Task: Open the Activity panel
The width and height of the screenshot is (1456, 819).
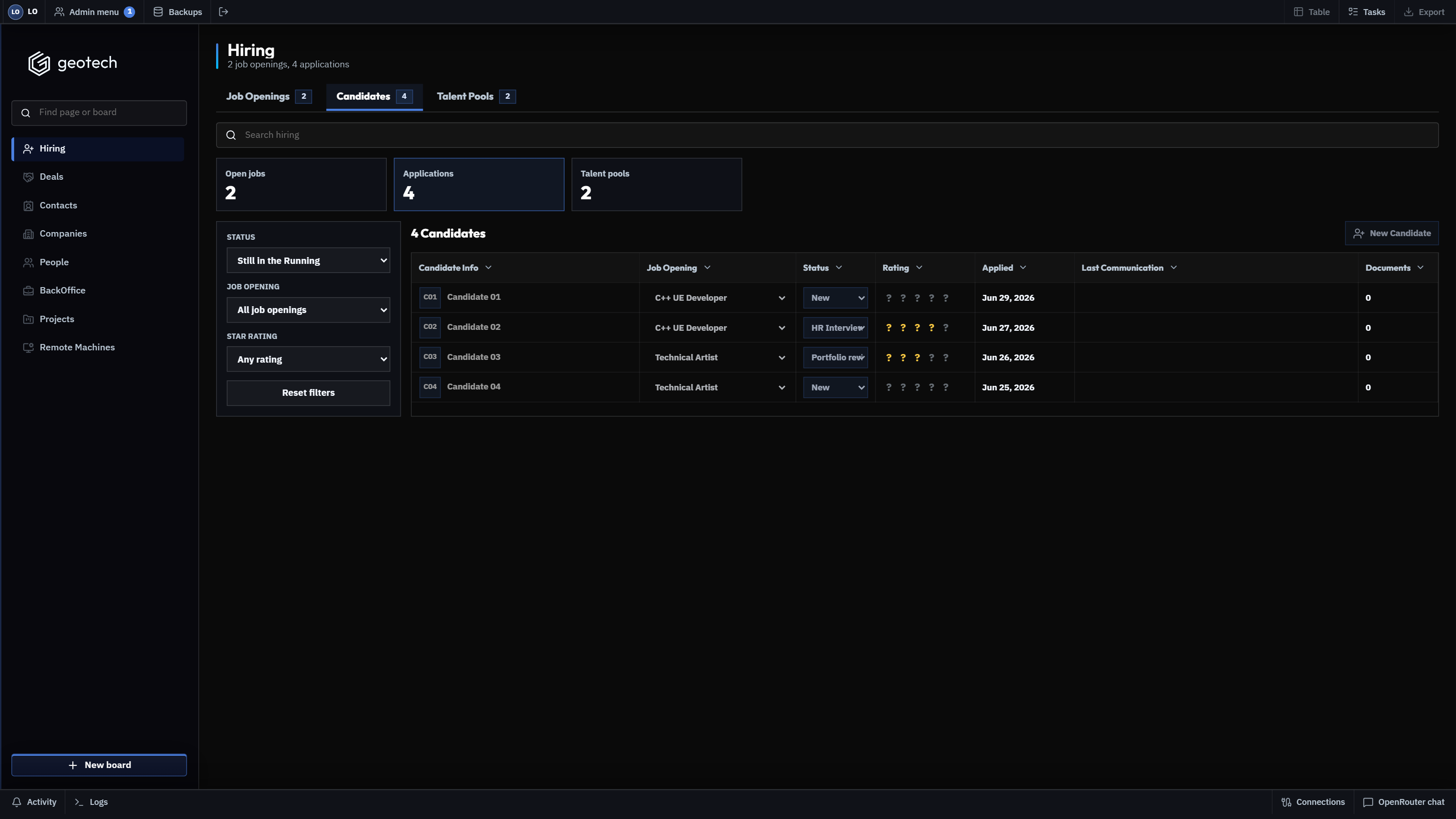Action: click(x=35, y=802)
